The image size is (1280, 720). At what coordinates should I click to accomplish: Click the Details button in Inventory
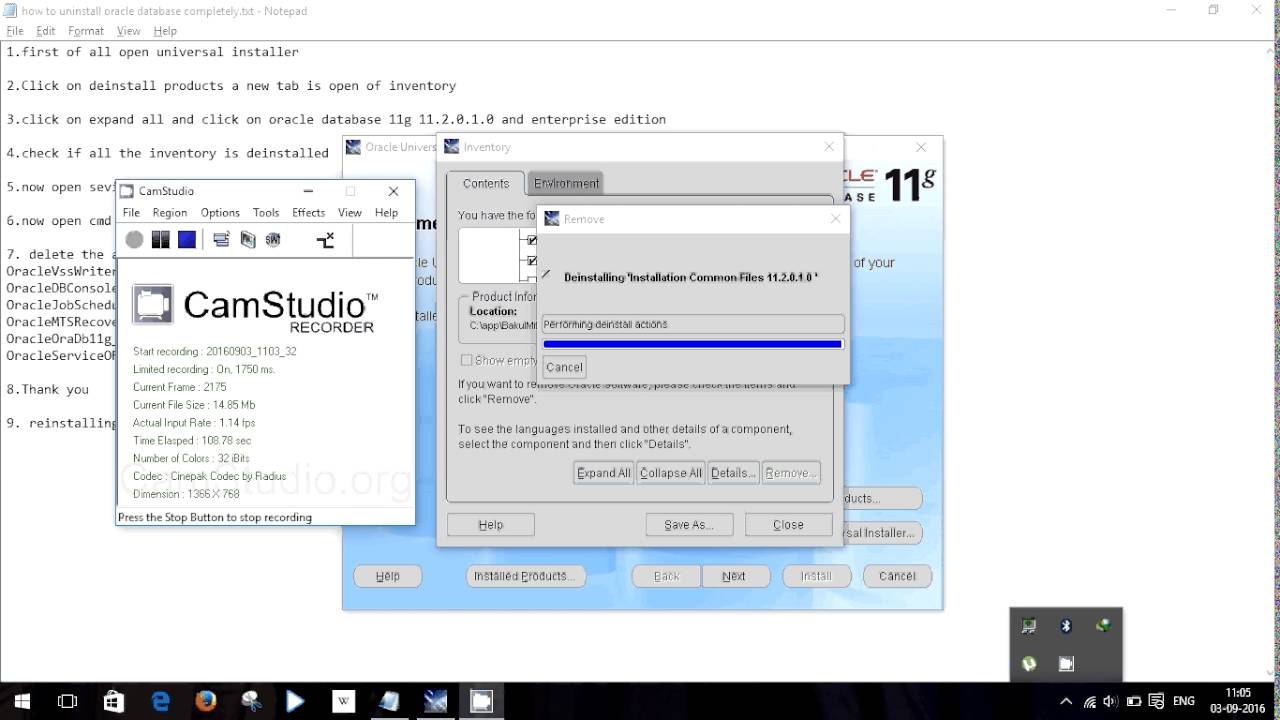point(733,473)
